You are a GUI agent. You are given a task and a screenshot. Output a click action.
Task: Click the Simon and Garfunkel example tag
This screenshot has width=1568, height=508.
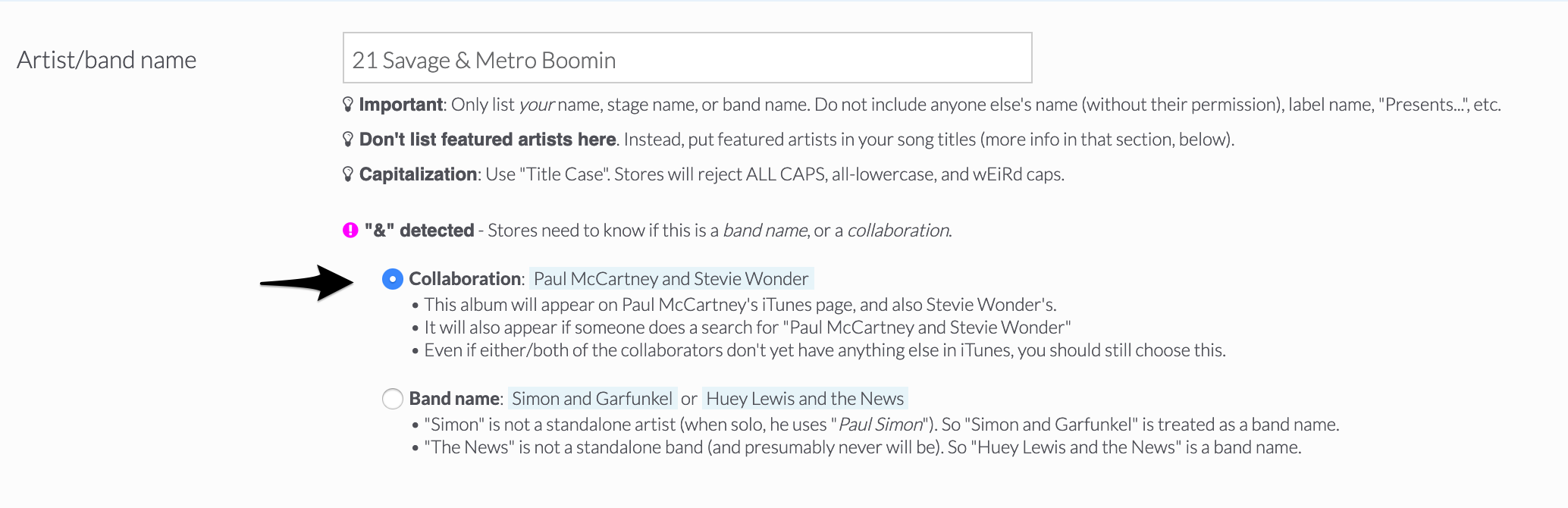pyautogui.click(x=592, y=398)
